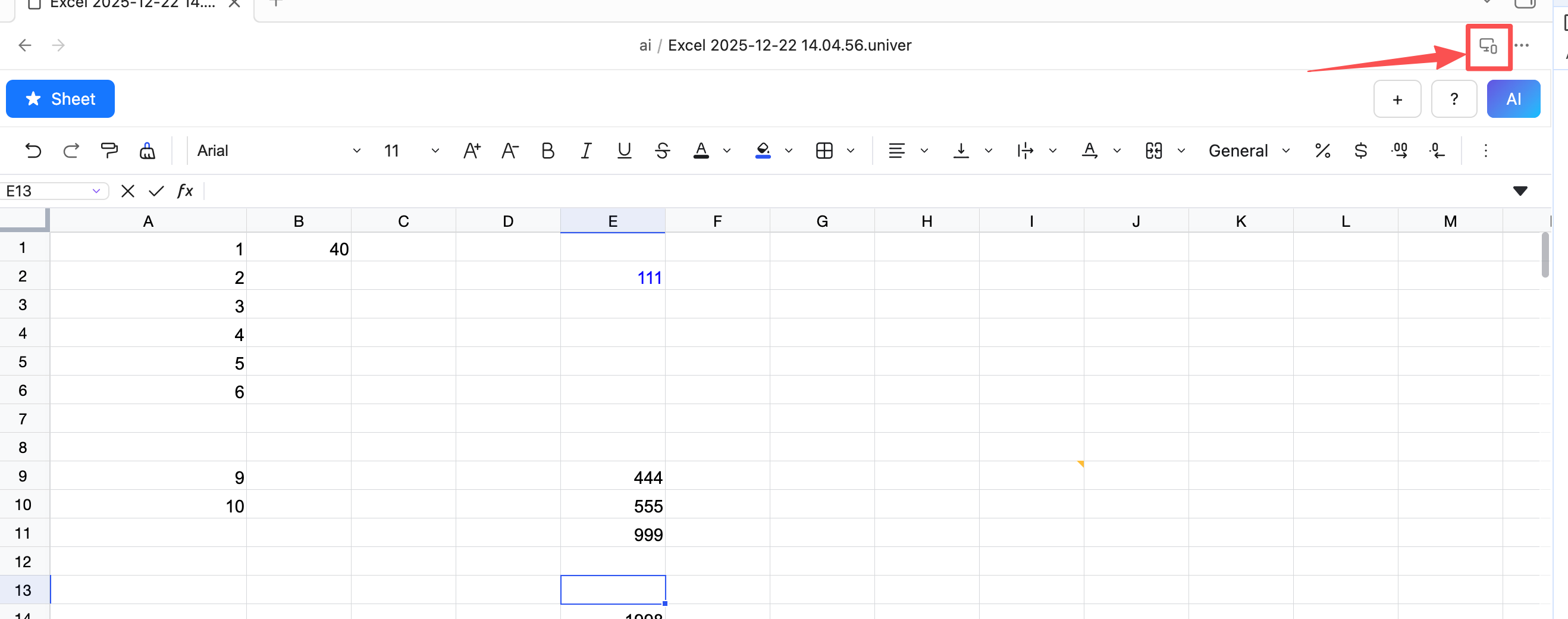
Task: Toggle italic formatting
Action: coord(585,151)
